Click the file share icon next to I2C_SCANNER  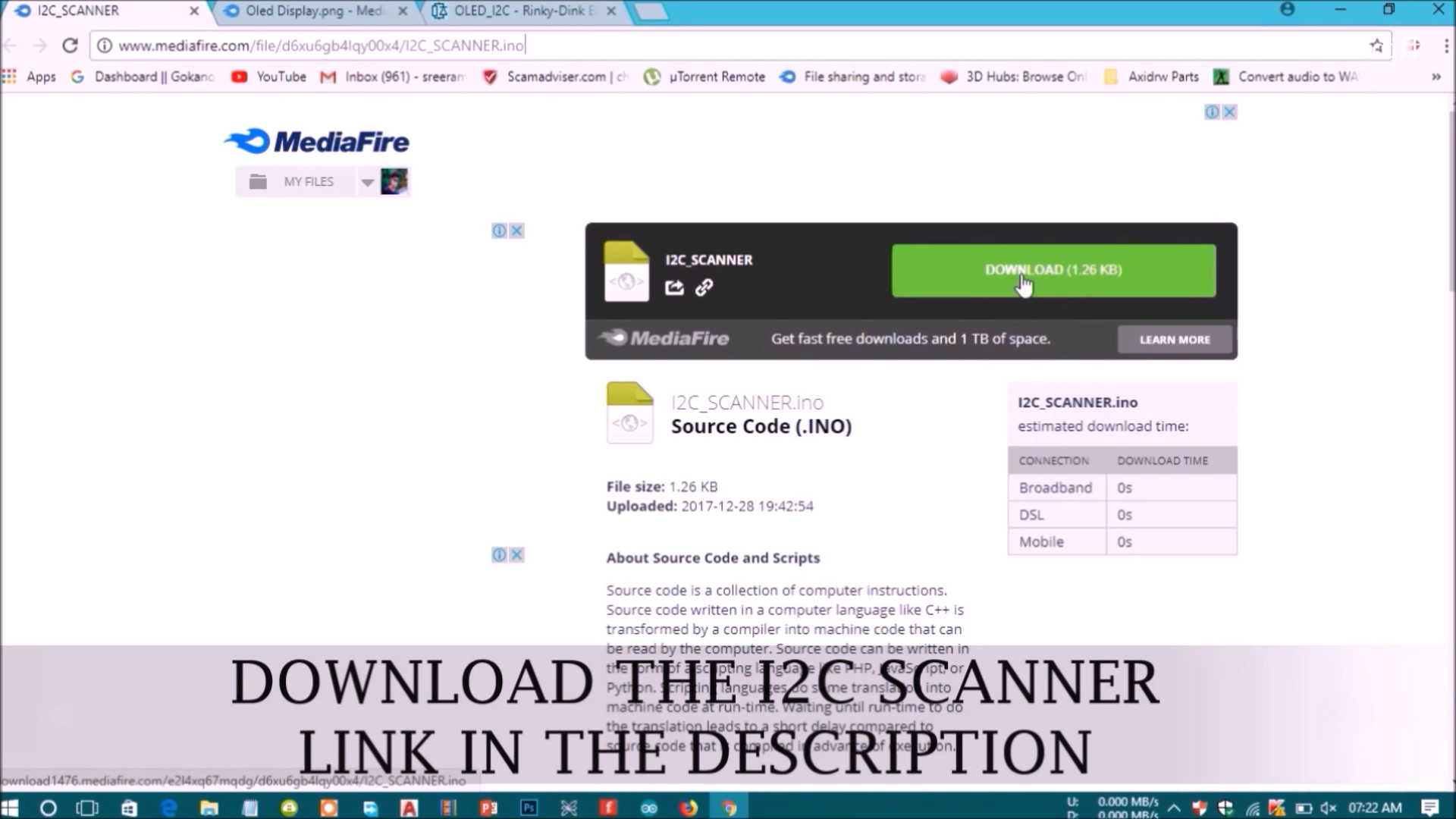[x=674, y=287]
